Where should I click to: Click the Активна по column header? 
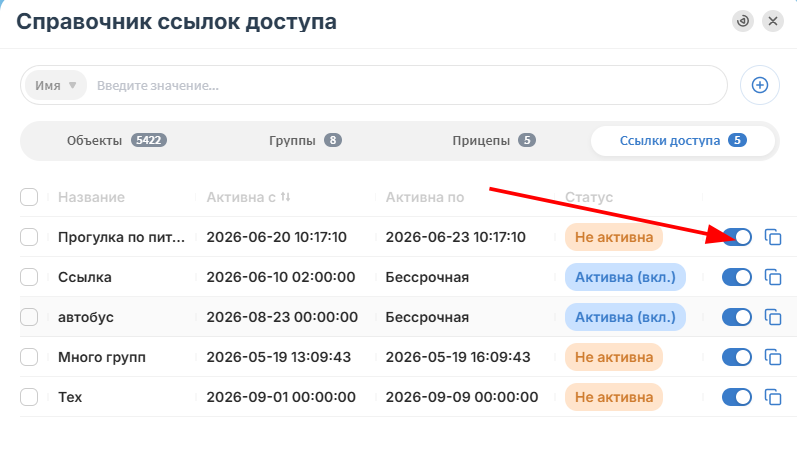point(425,197)
